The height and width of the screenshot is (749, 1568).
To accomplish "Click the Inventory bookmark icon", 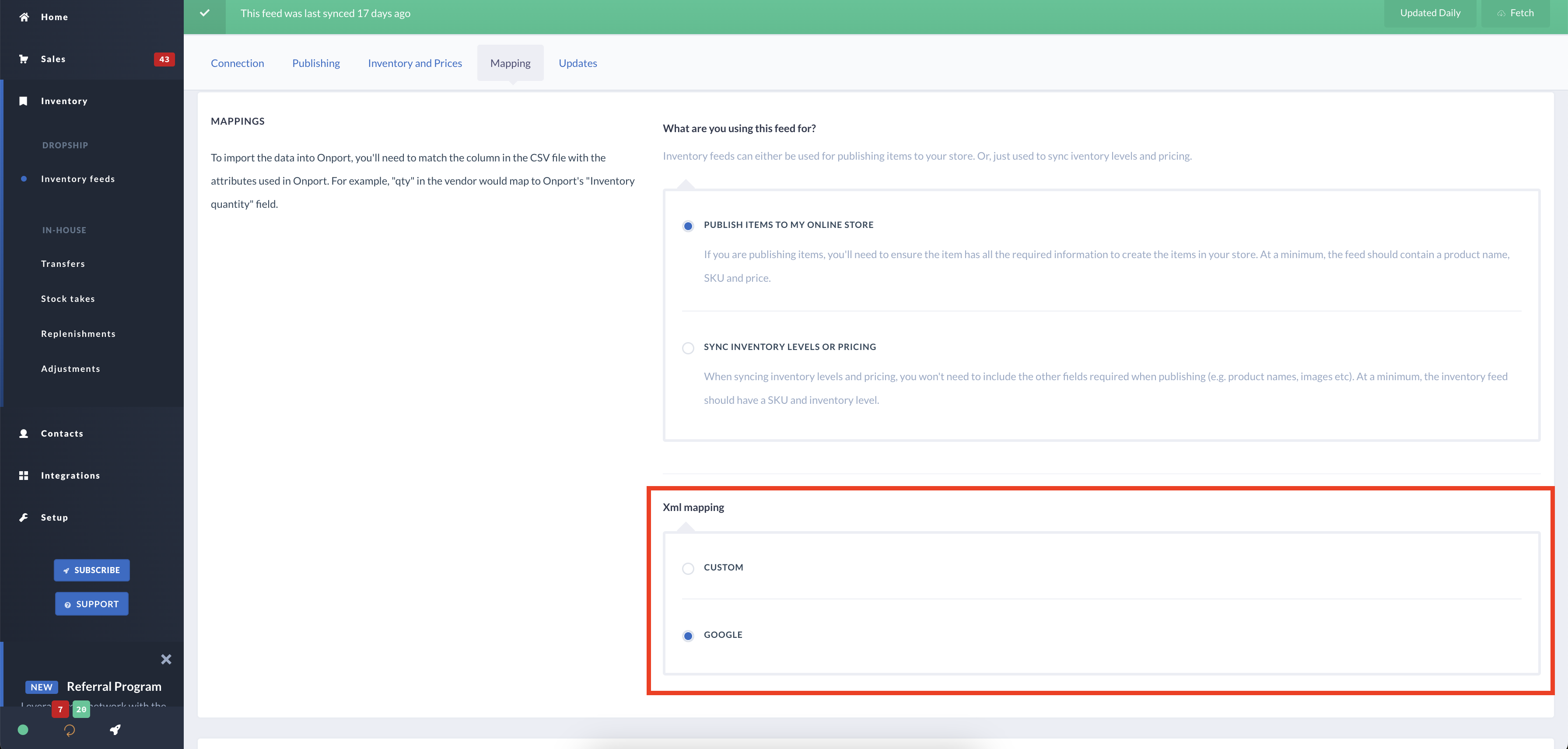I will click(x=23, y=101).
